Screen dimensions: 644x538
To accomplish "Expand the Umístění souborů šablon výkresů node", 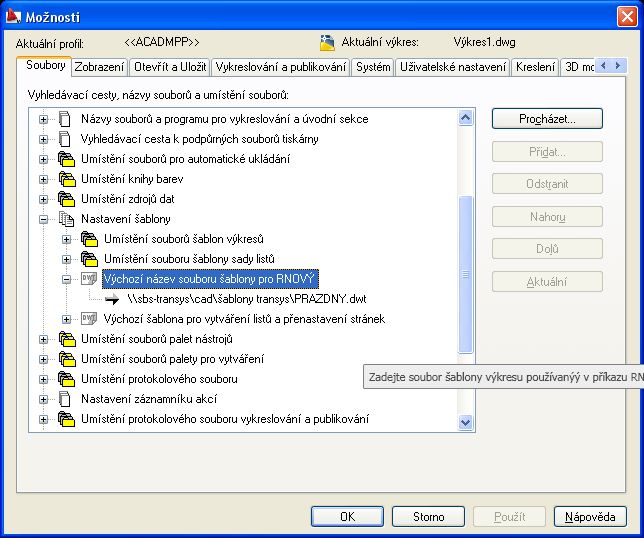I will [x=67, y=239].
